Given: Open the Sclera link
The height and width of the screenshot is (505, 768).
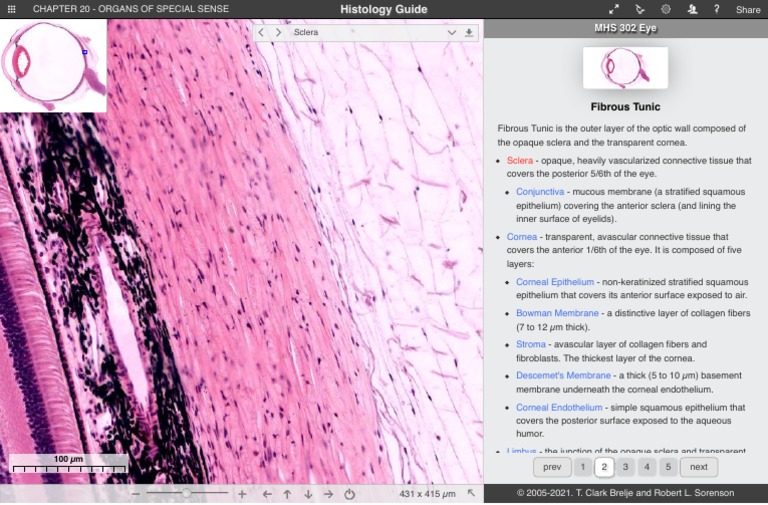Looking at the screenshot, I should coord(520,161).
